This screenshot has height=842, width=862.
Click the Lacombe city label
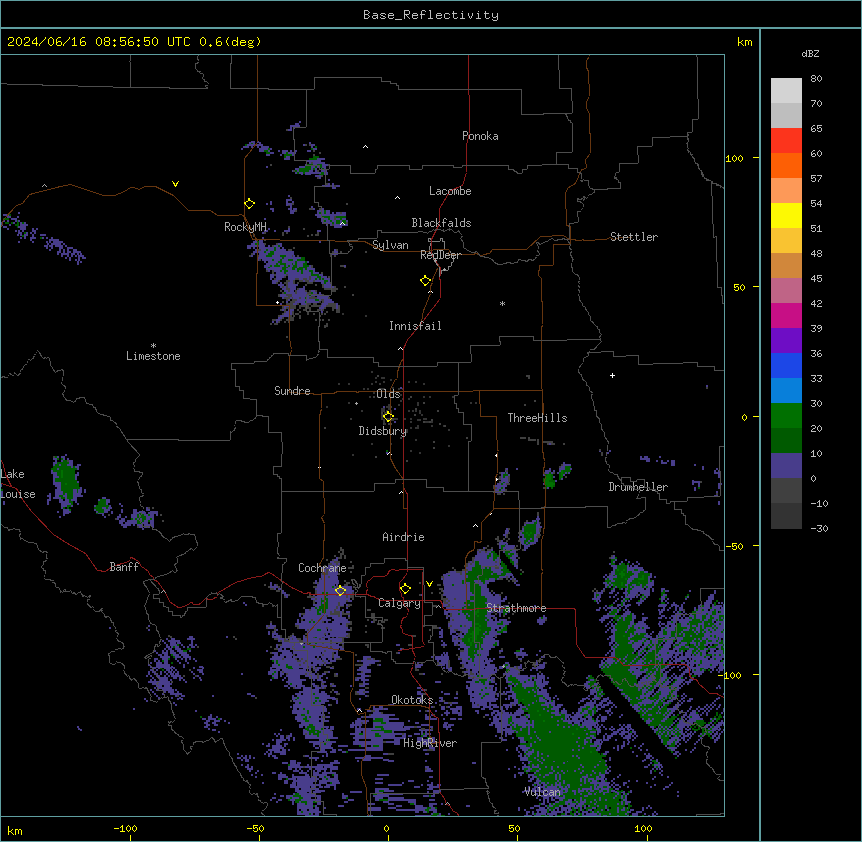coord(450,191)
